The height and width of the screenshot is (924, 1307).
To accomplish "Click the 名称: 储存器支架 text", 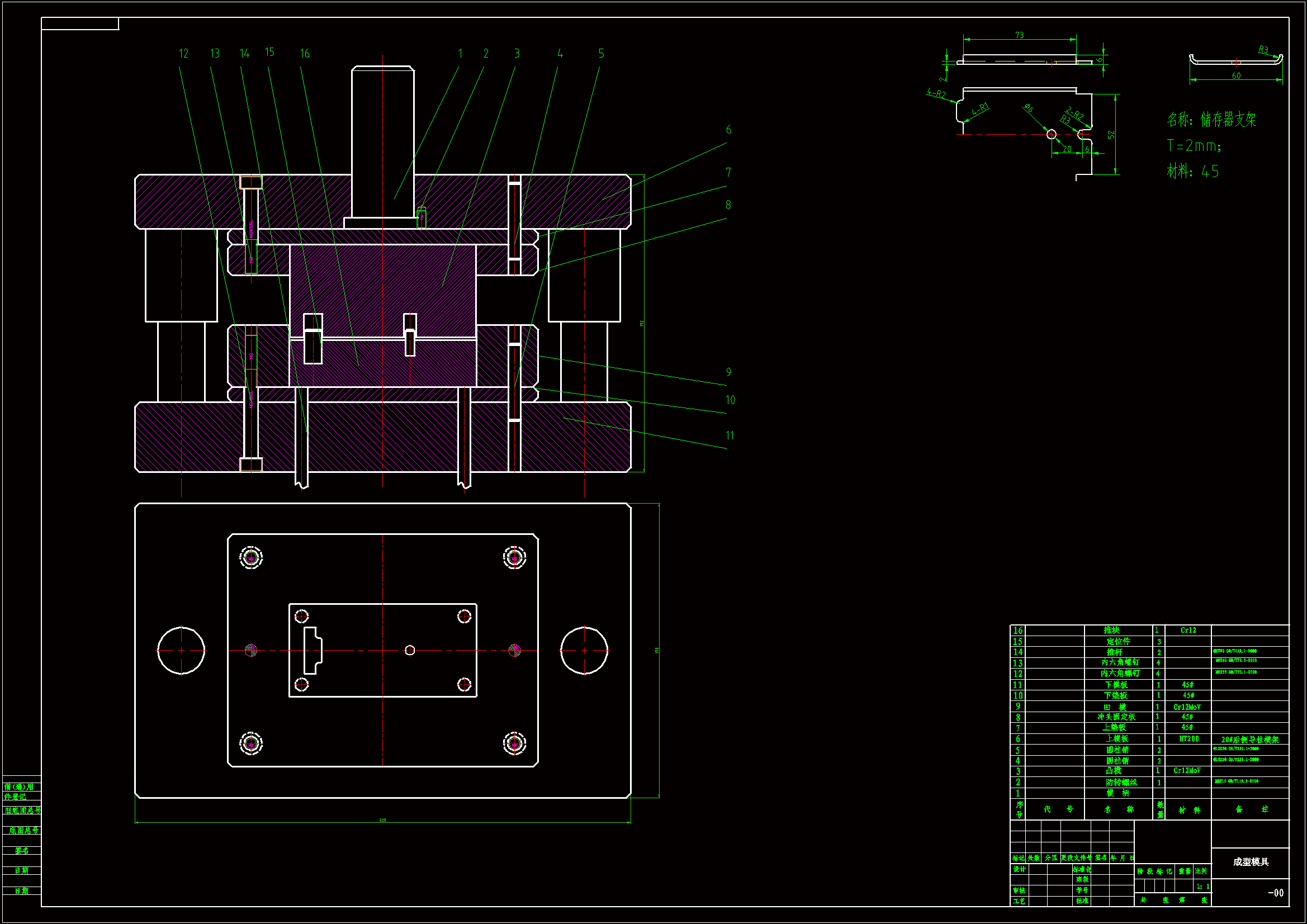I will tap(1211, 120).
